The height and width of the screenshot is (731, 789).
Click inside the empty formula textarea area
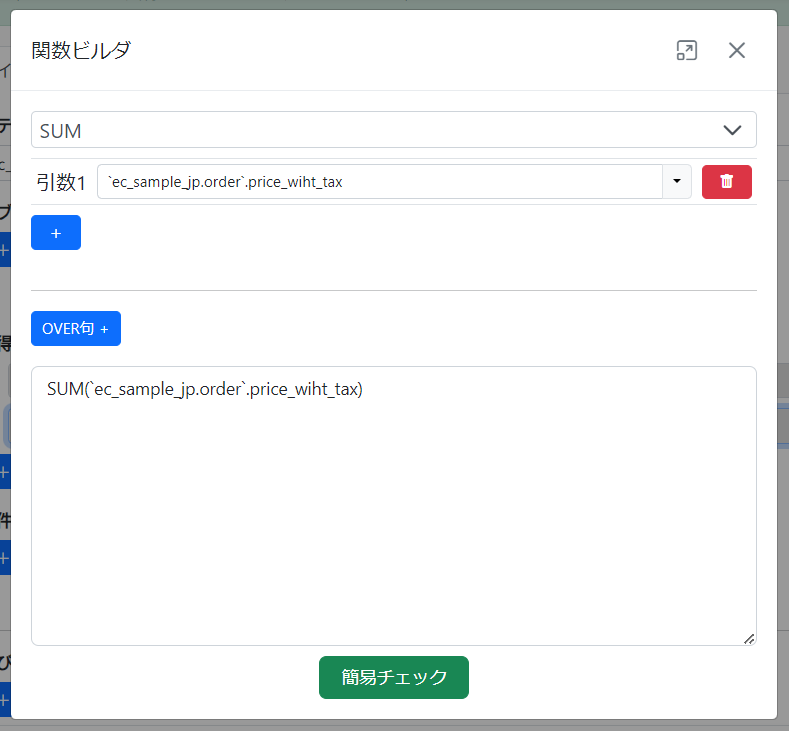coord(394,520)
